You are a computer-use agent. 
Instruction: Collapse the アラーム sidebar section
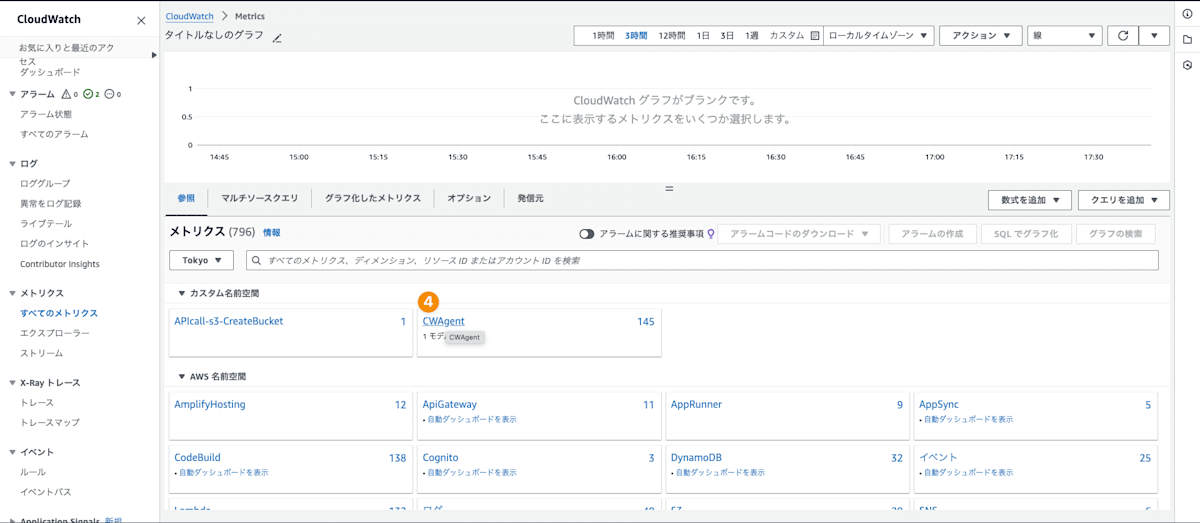pos(12,94)
